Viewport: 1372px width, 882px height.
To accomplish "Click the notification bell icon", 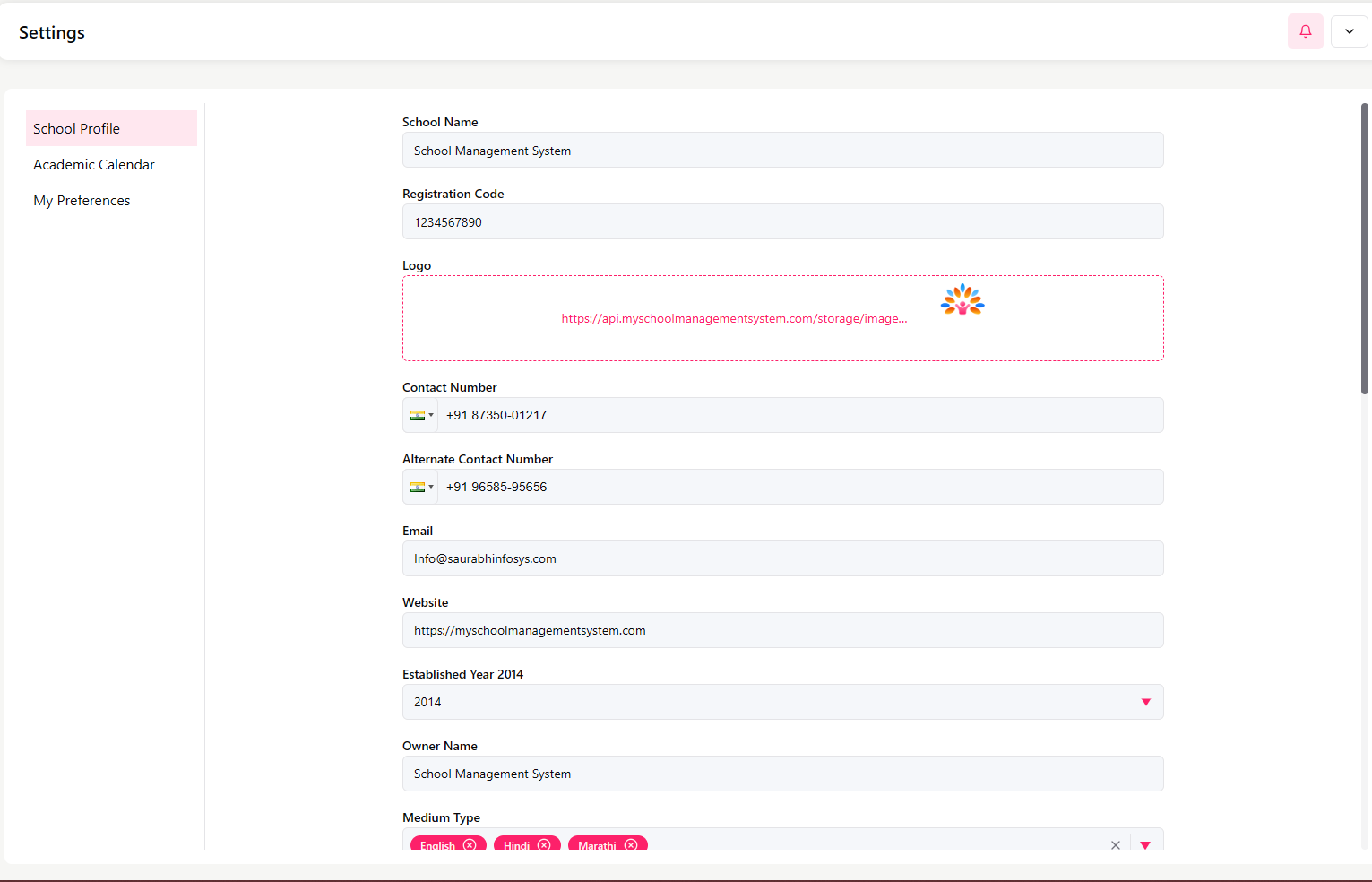I will click(1305, 31).
